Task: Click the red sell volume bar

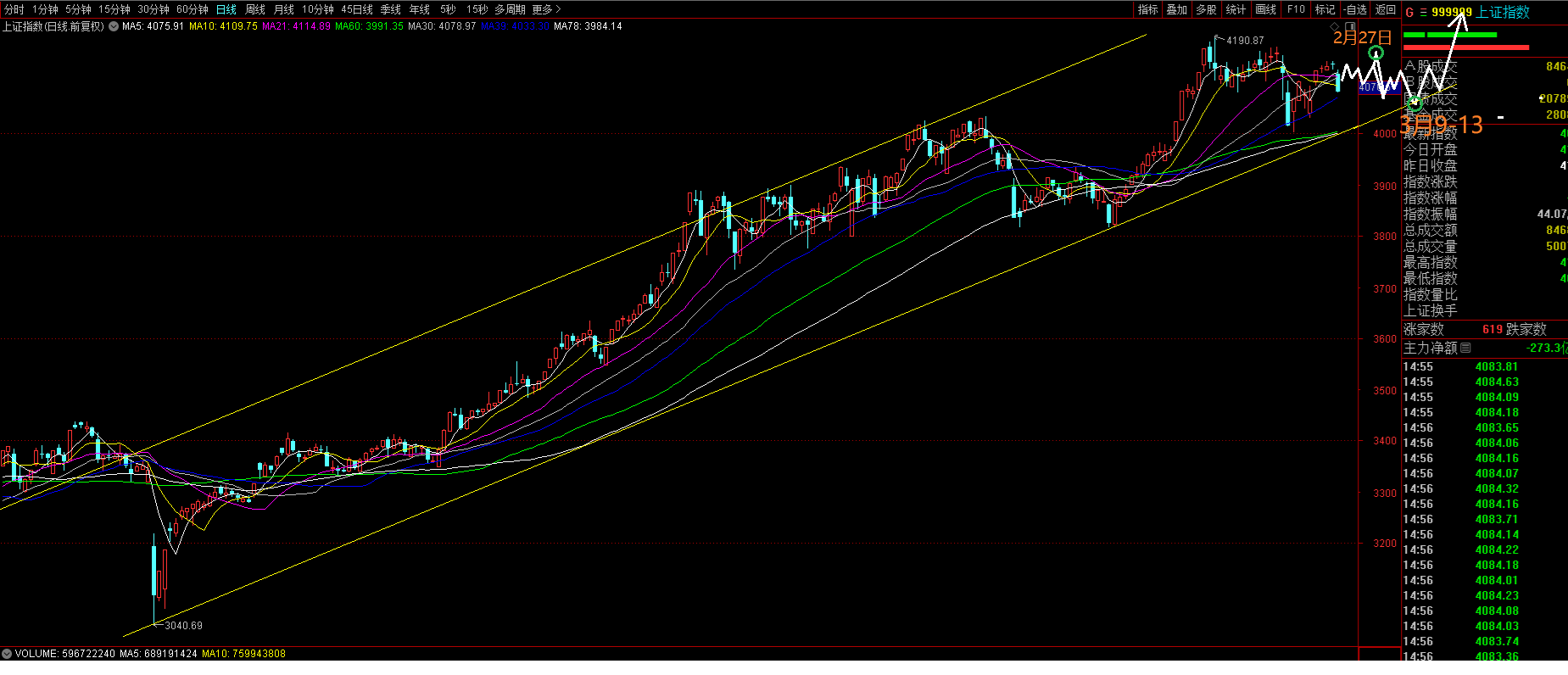Action: (1465, 47)
